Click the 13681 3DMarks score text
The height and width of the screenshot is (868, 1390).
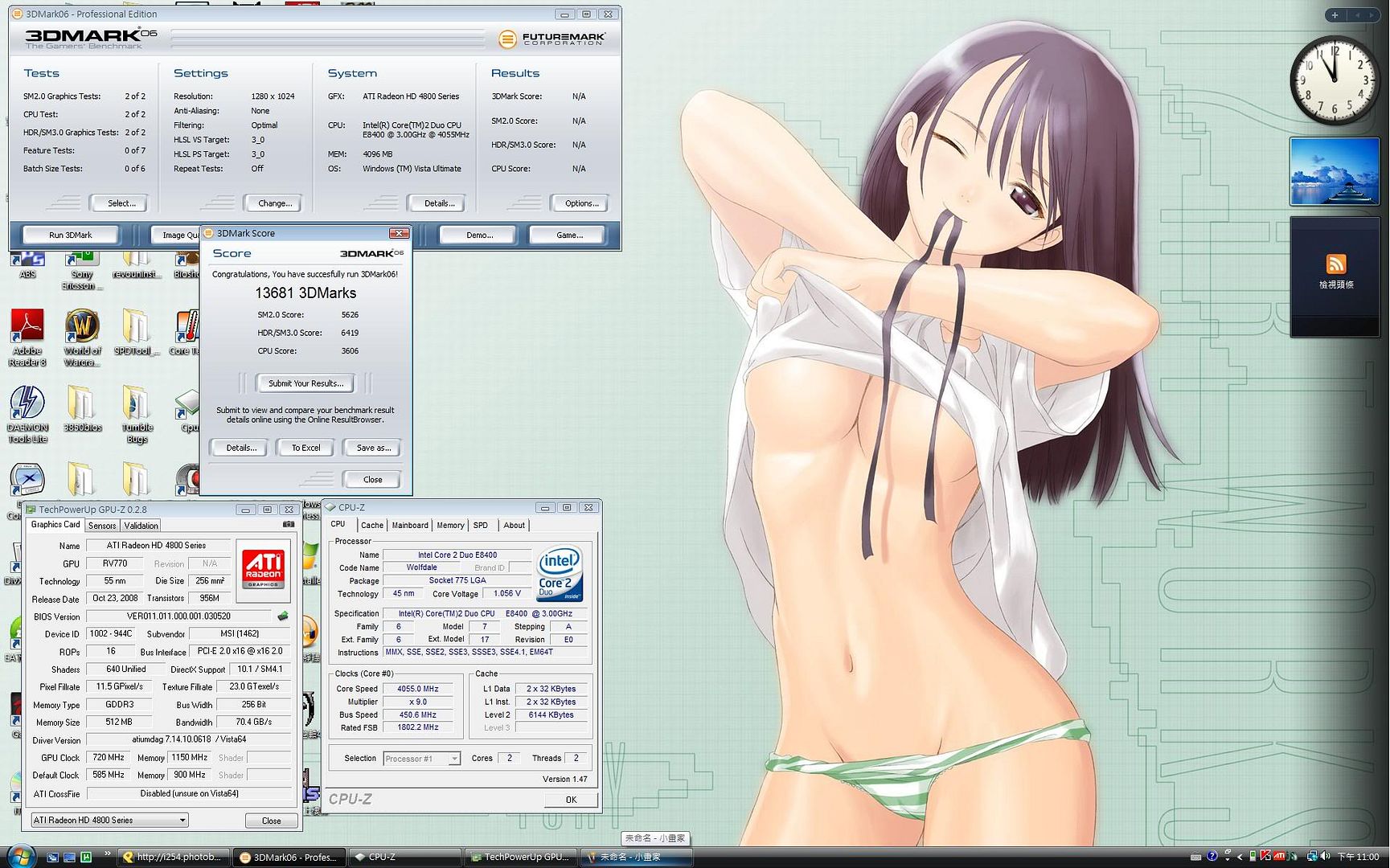tap(305, 293)
